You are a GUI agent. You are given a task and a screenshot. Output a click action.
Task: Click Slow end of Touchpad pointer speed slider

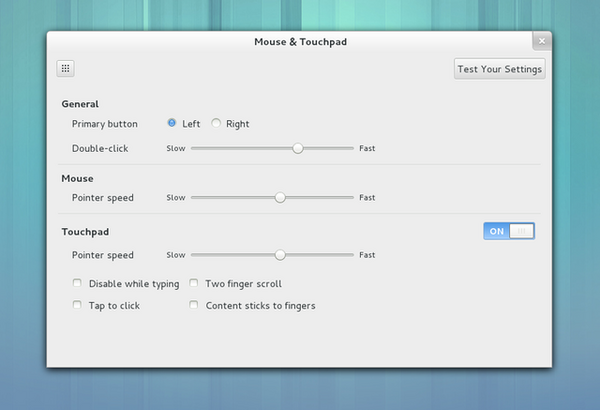(x=194, y=255)
